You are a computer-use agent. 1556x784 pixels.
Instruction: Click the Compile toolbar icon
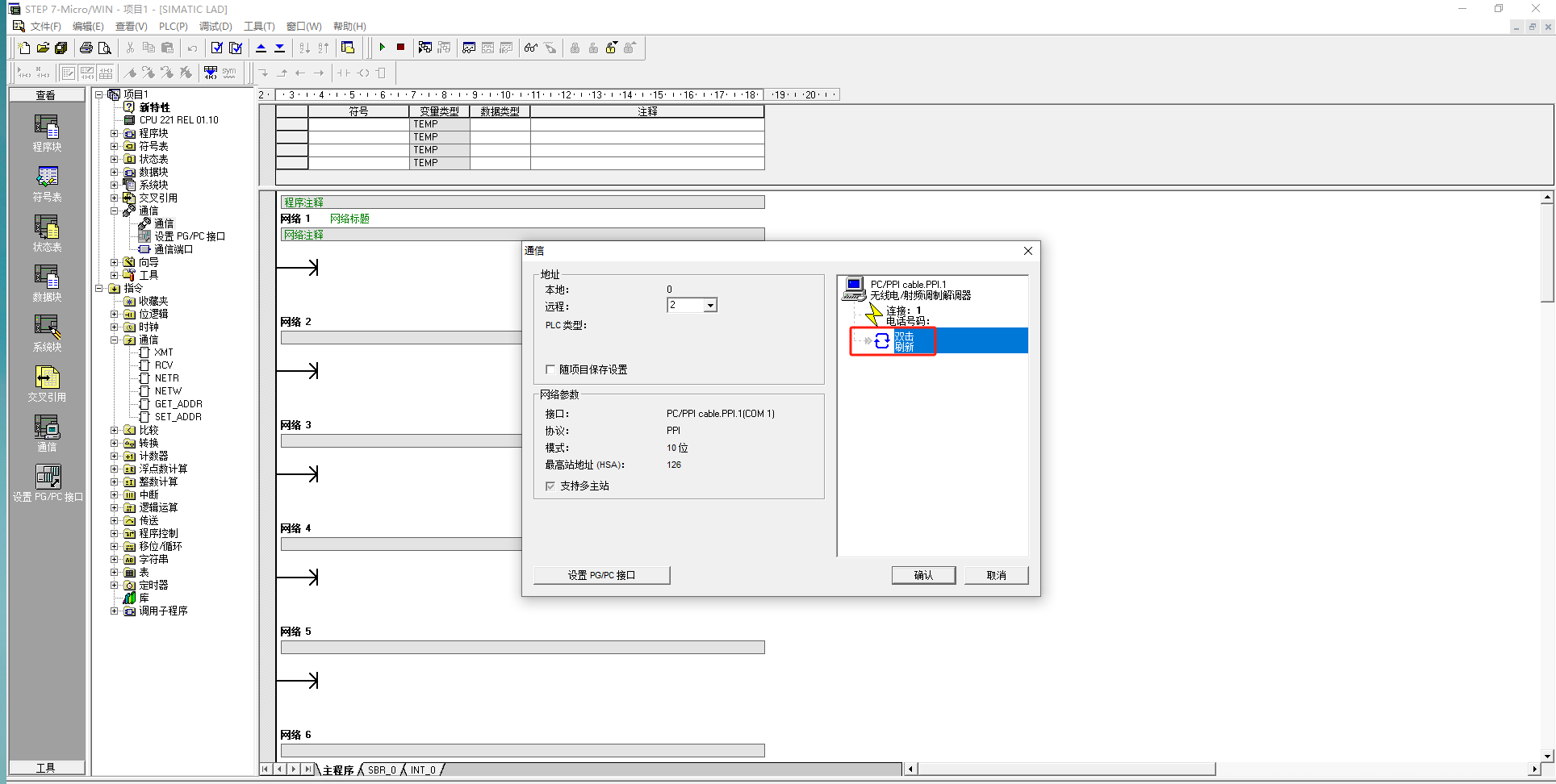[x=216, y=48]
